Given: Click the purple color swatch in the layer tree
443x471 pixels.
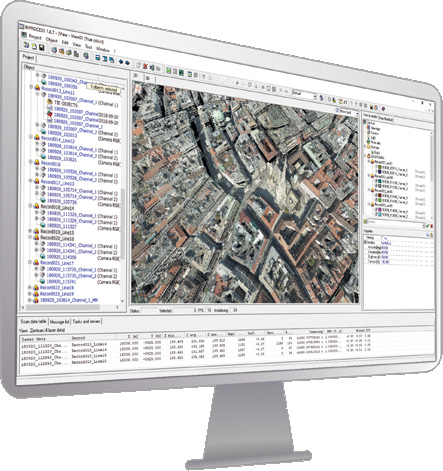Looking at the screenshot, I should [x=379, y=210].
